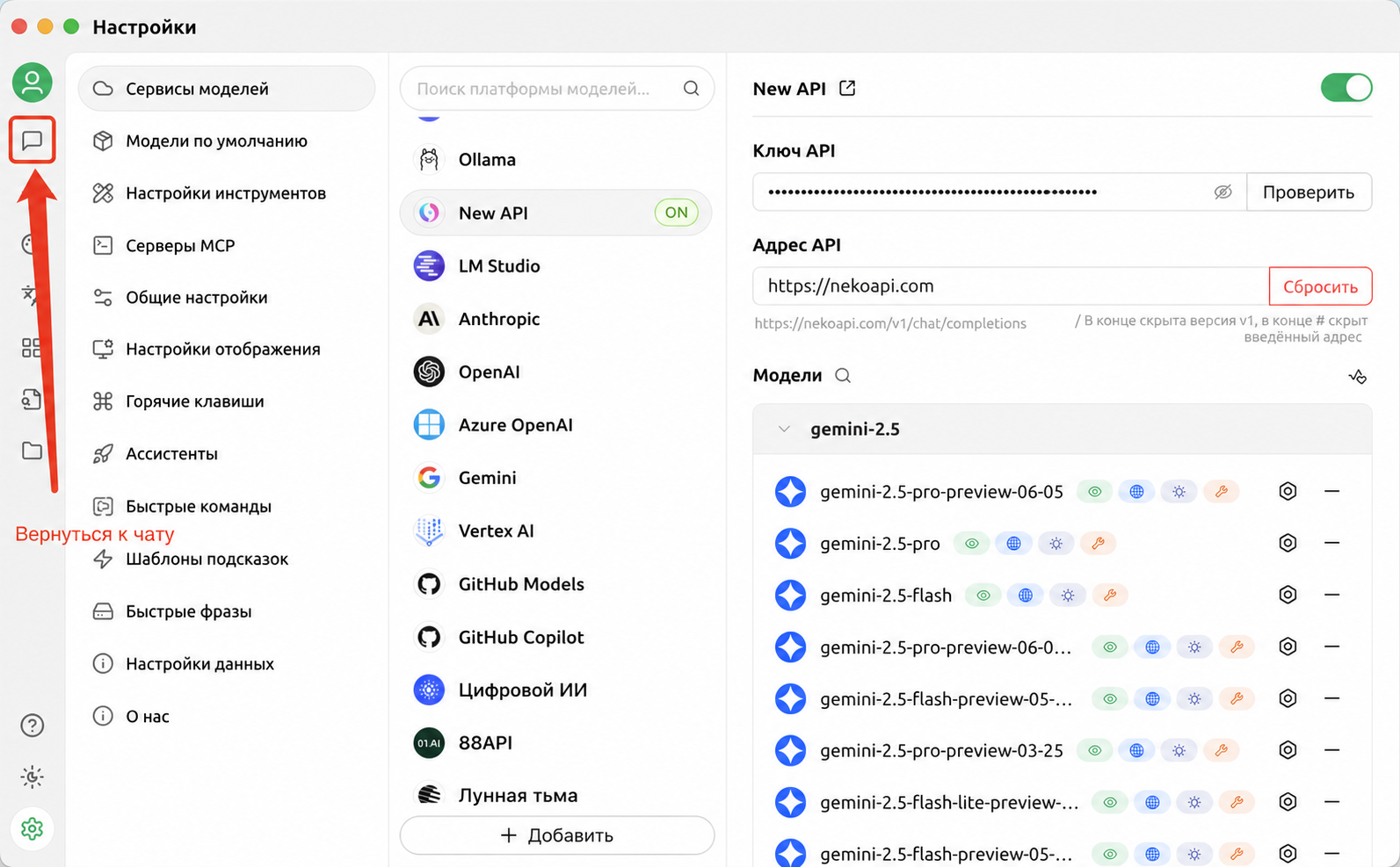Click the Сбросить button
Image resolution: width=1400 pixels, height=867 pixels.
(x=1320, y=286)
